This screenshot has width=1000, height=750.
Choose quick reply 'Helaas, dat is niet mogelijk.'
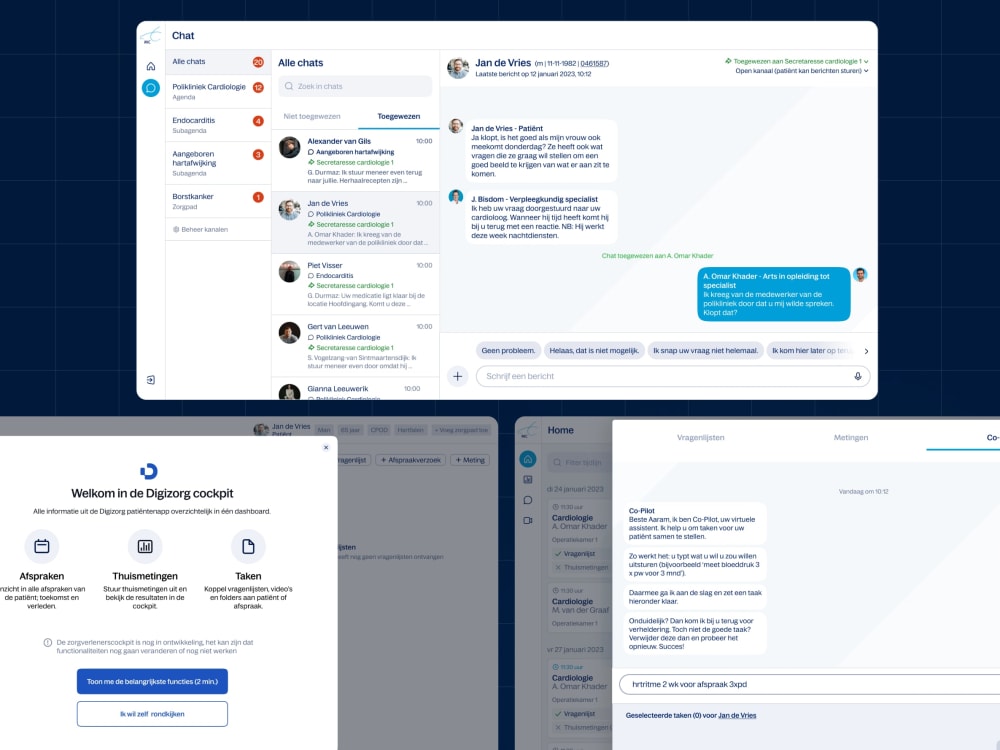[594, 351]
